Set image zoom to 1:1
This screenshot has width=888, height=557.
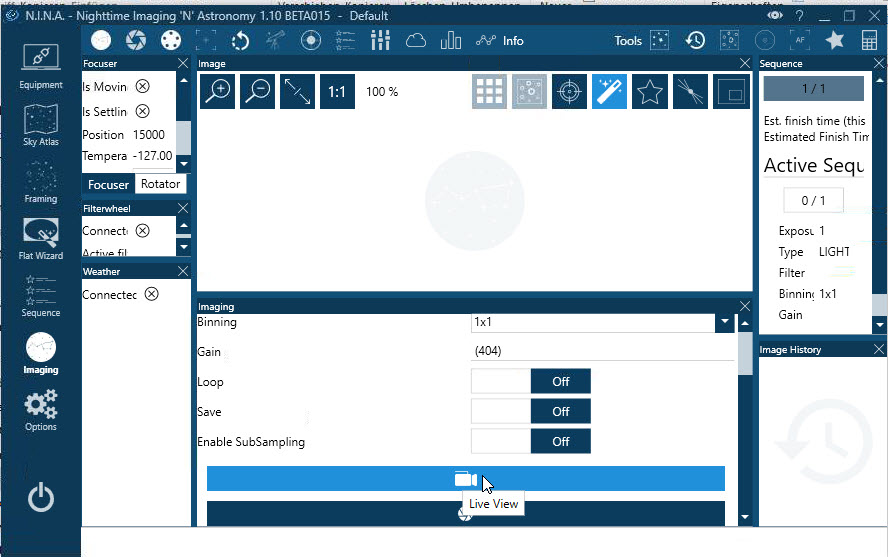coord(337,91)
